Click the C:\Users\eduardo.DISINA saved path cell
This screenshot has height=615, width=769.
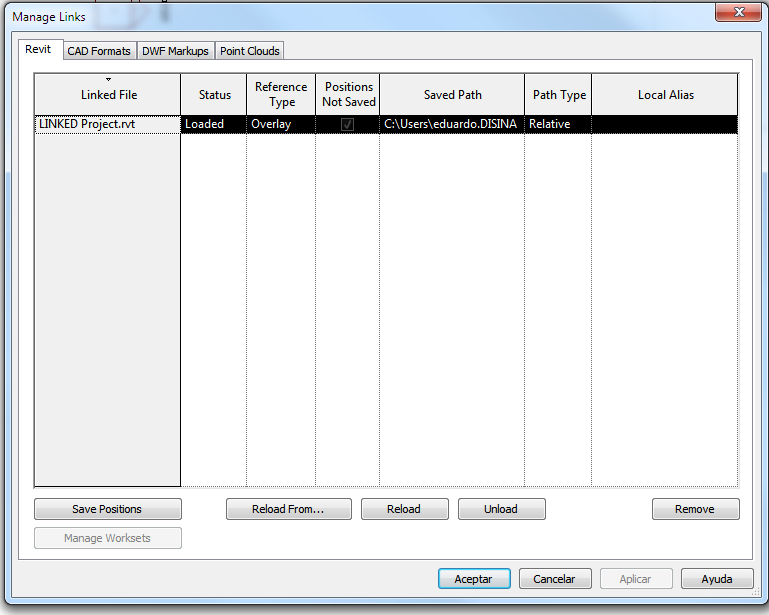[452, 124]
